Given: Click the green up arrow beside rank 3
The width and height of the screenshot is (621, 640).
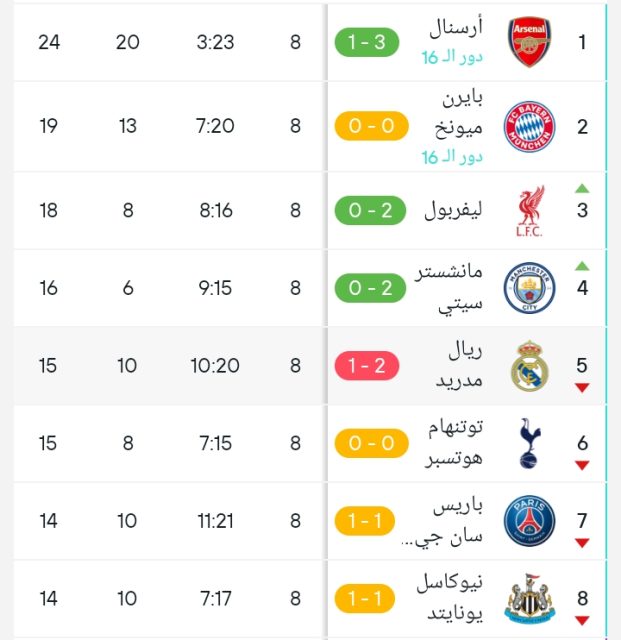Looking at the screenshot, I should [x=582, y=188].
